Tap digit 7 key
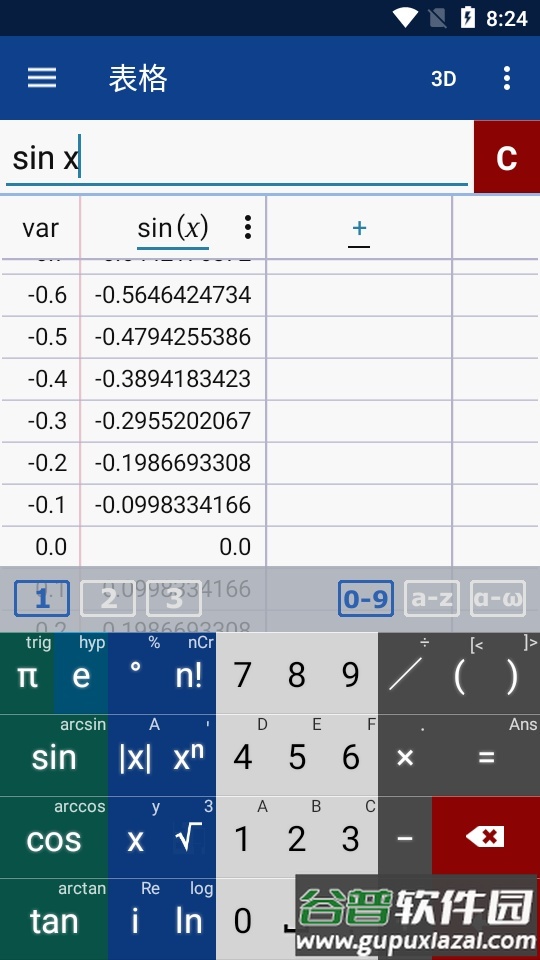540x960 pixels. click(243, 673)
